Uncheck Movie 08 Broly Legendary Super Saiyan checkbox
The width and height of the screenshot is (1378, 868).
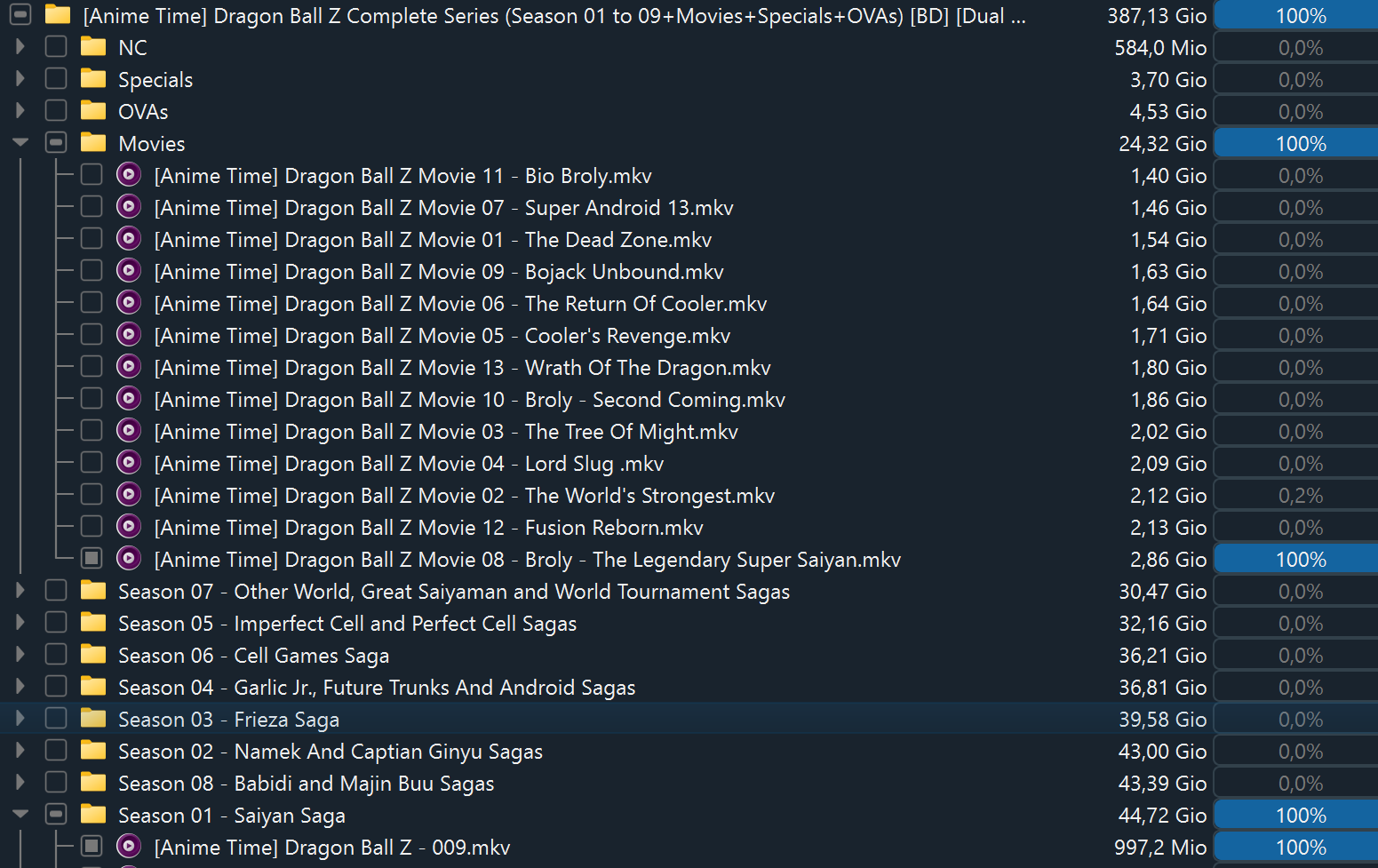(92, 559)
